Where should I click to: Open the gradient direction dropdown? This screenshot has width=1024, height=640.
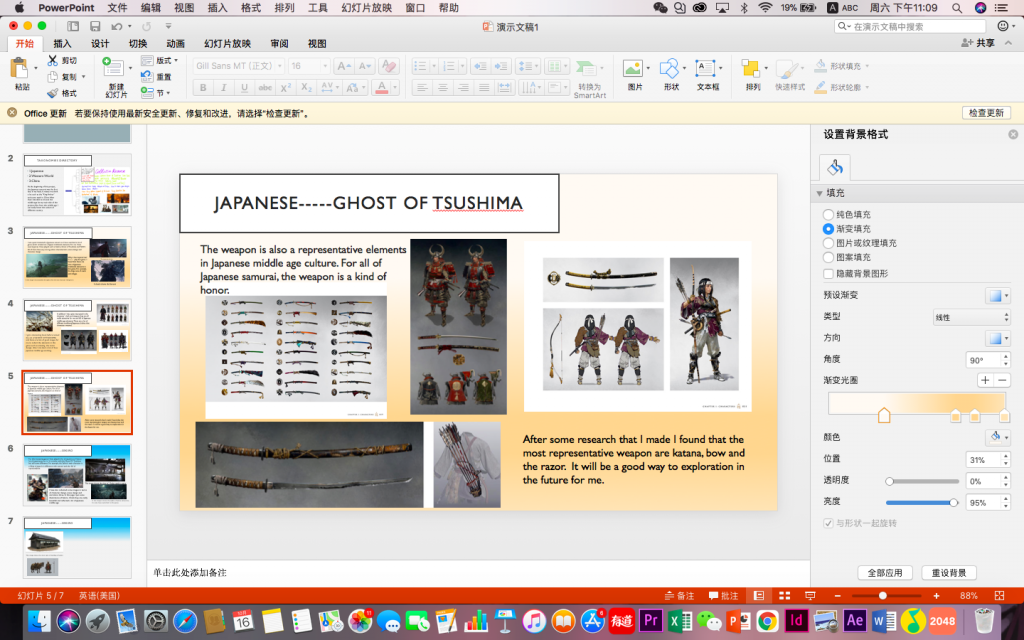997,338
